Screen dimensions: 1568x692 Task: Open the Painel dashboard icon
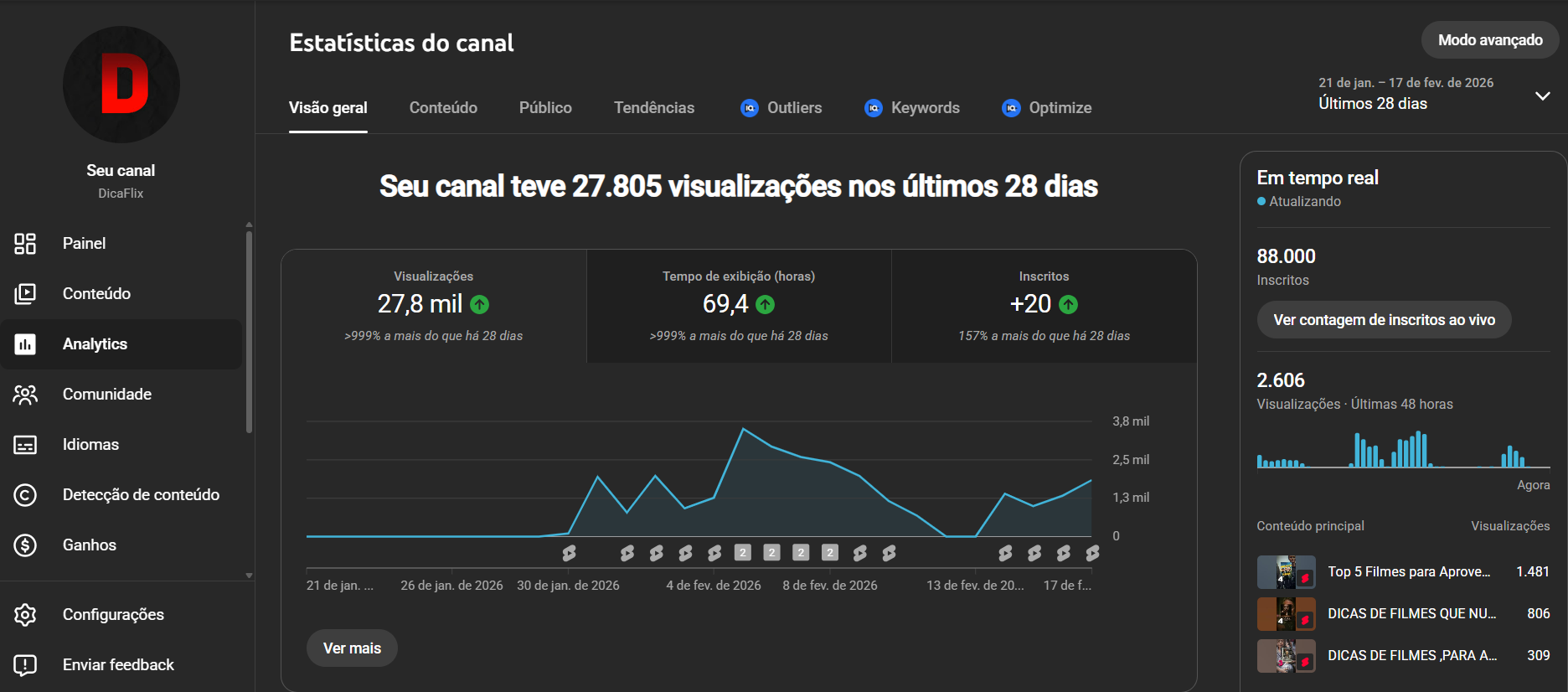point(25,244)
